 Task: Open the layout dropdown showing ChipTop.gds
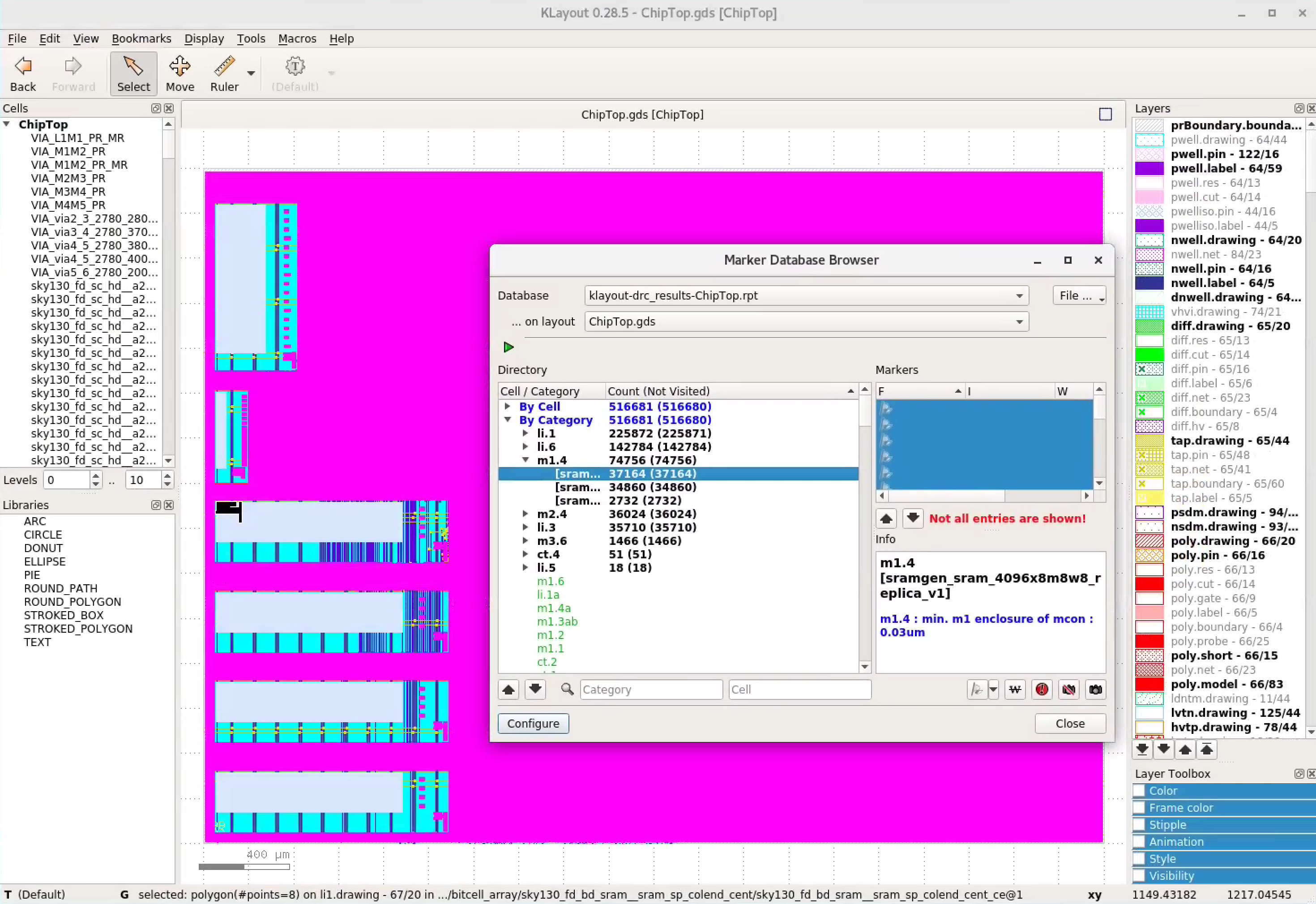tap(806, 322)
